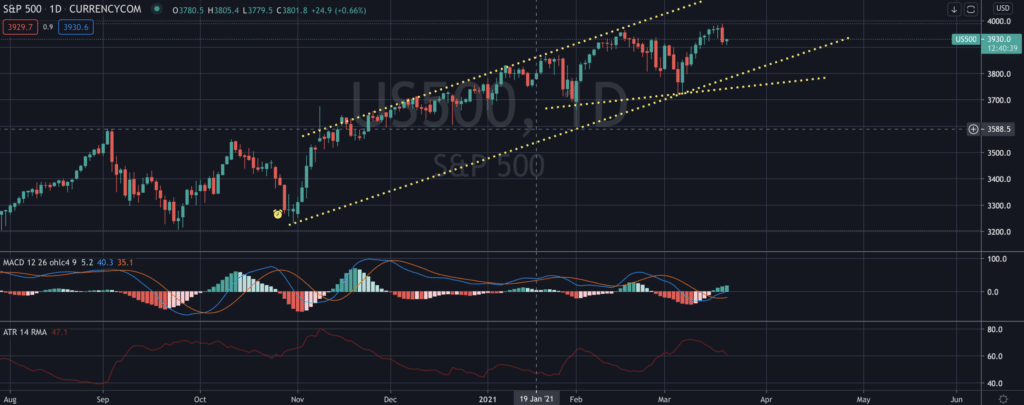
Task: Click the Apr label on the time axis
Action: [765, 398]
